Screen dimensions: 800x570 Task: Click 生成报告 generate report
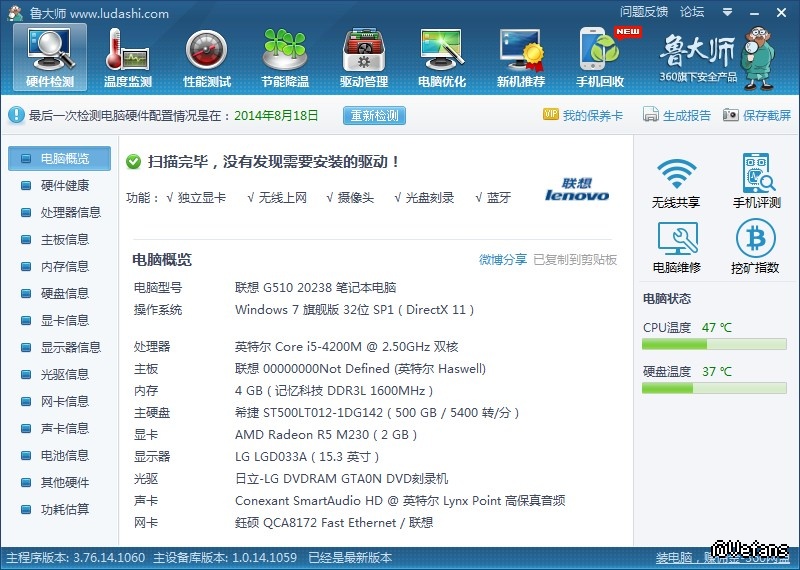[677, 115]
